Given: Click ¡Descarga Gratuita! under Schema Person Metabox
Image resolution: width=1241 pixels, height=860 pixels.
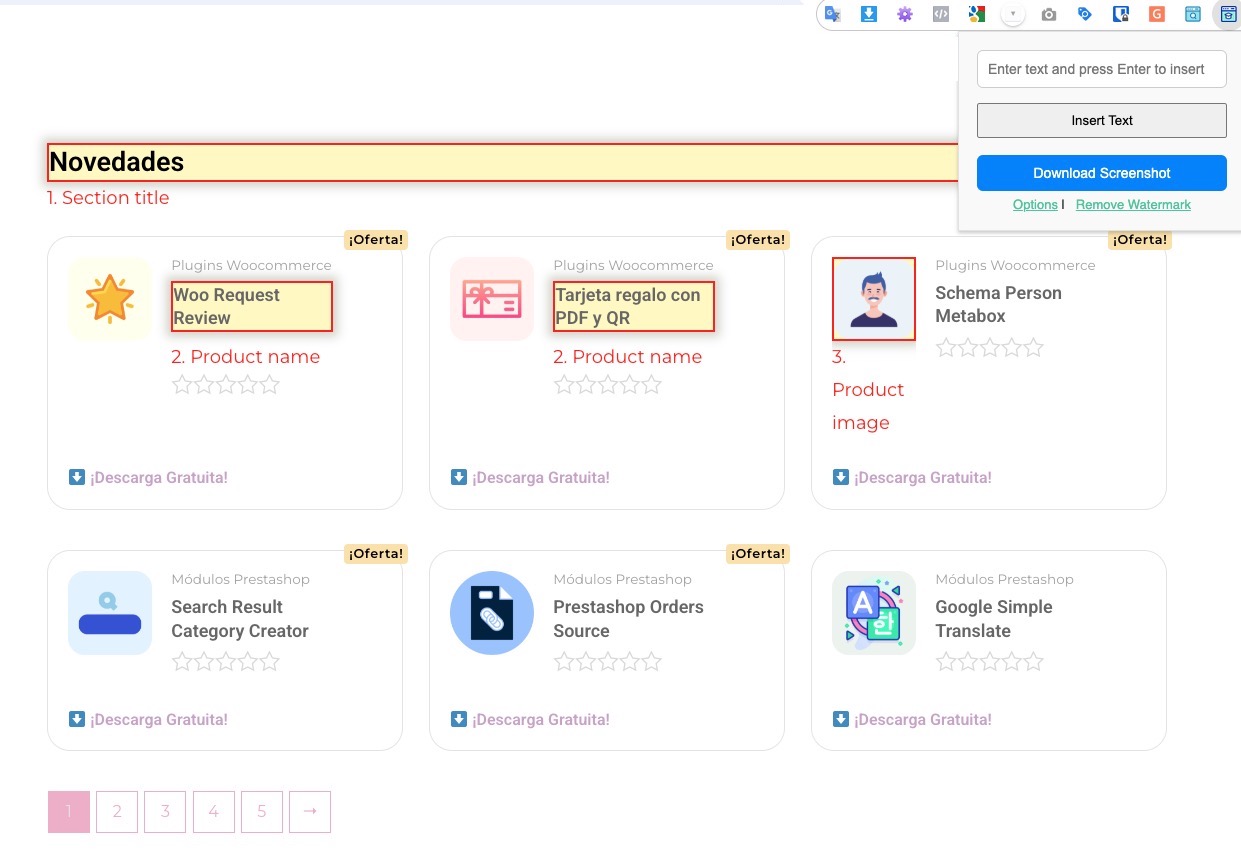Looking at the screenshot, I should point(923,478).
